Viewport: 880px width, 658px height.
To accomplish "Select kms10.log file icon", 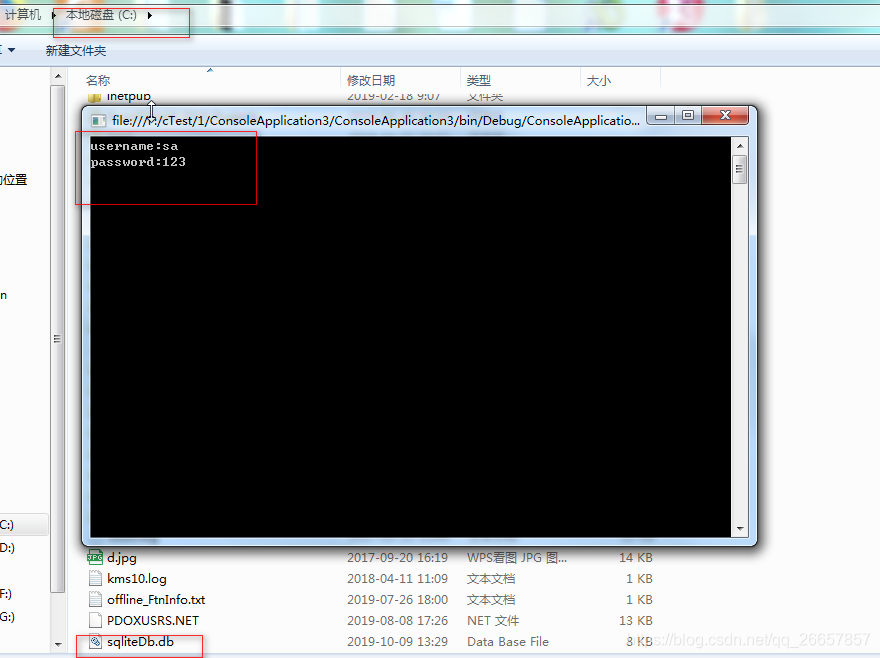I will point(95,578).
